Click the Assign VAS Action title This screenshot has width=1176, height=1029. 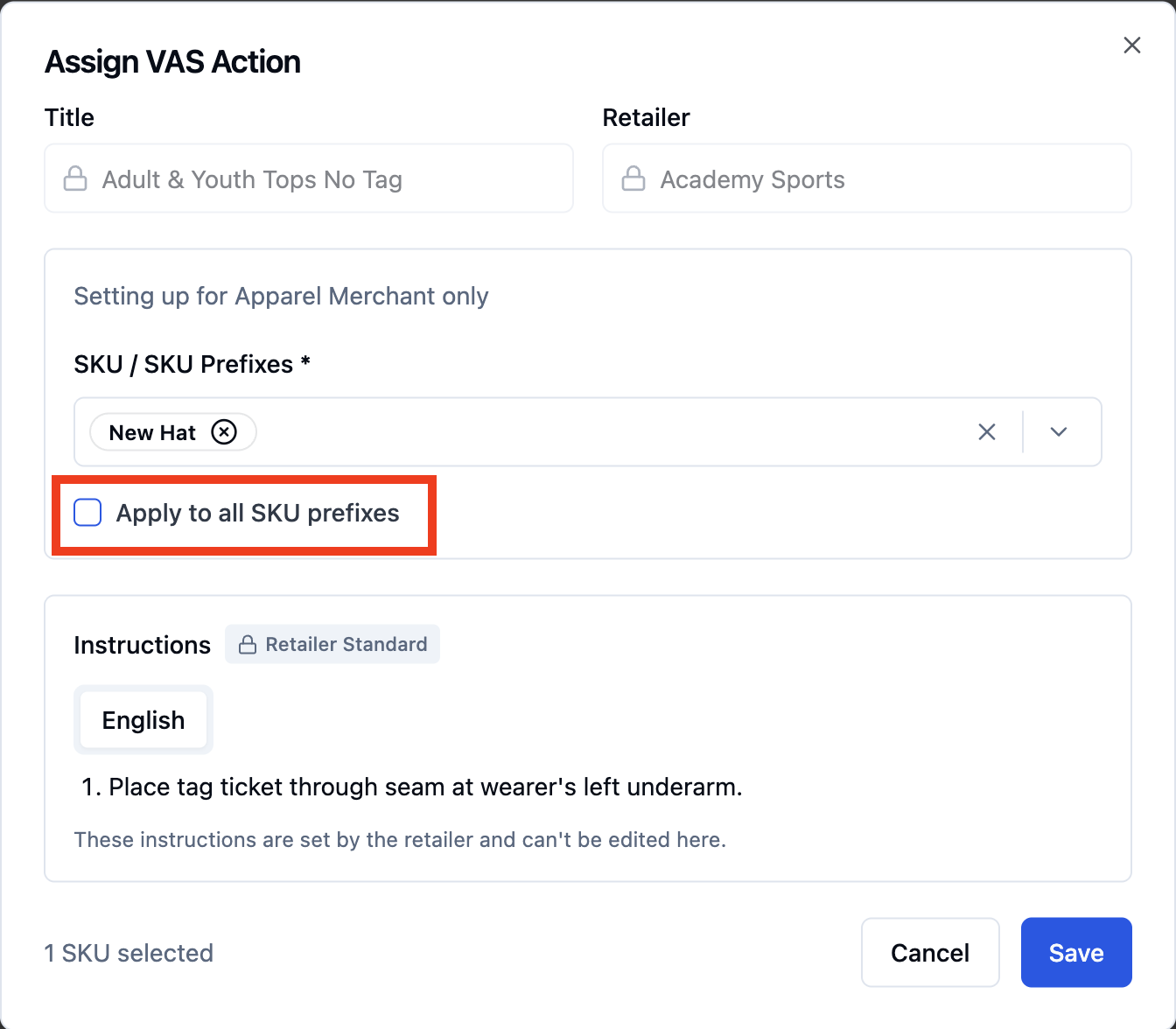[172, 62]
